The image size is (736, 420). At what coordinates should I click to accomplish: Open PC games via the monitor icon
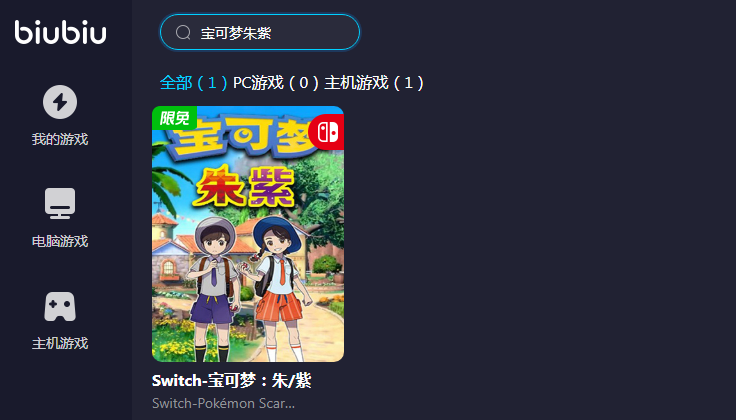click(x=60, y=203)
